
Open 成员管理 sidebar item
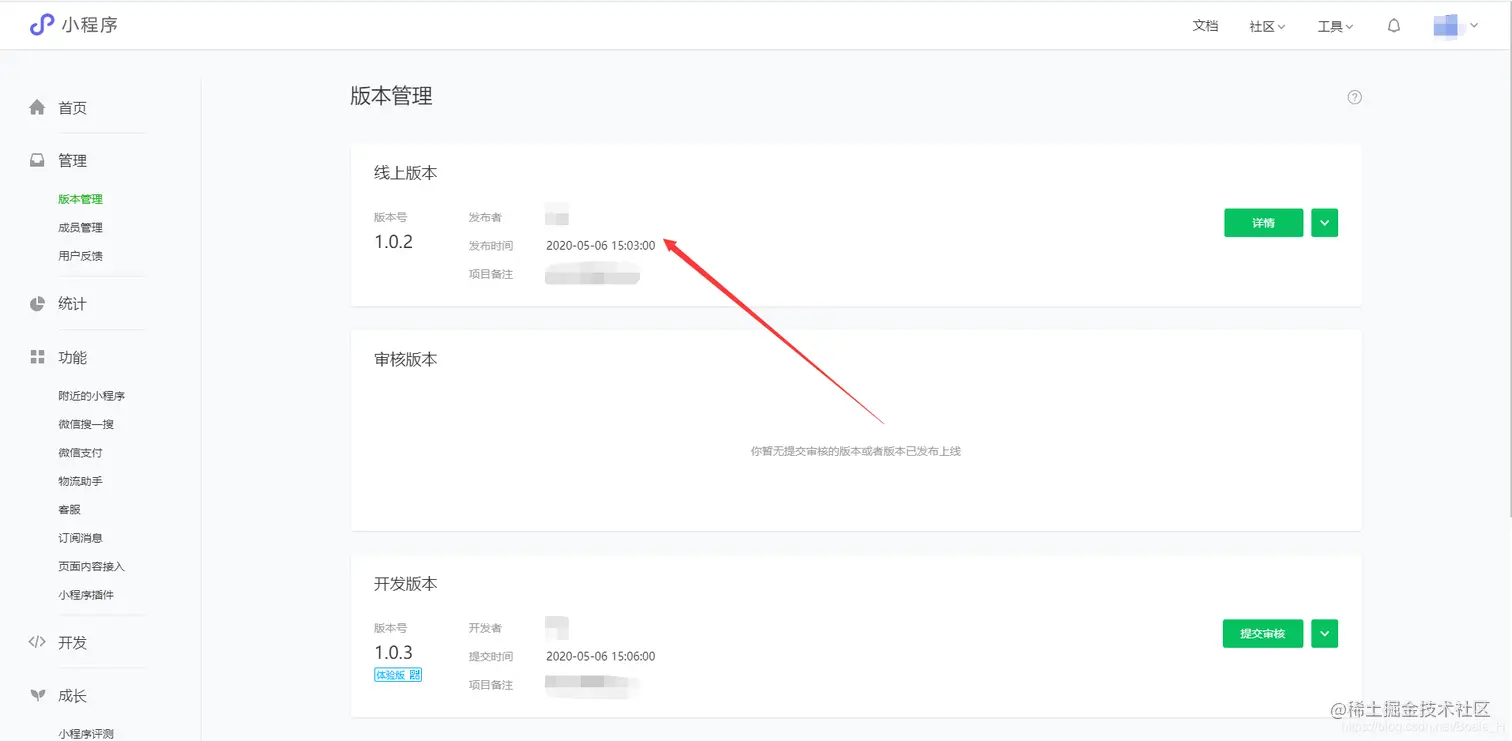pyautogui.click(x=80, y=227)
